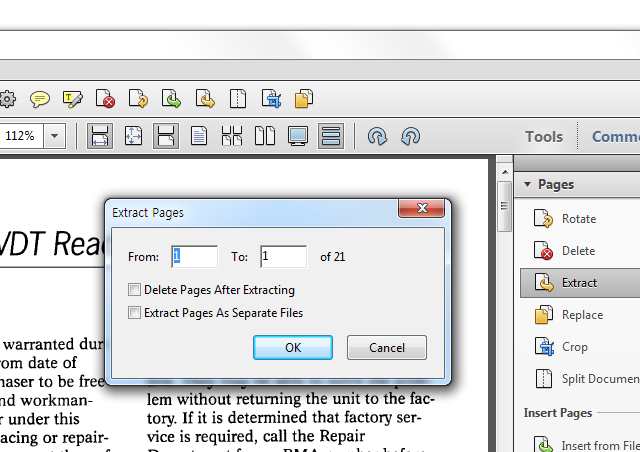The height and width of the screenshot is (452, 640).
Task: Open the zoom percentage dropdown
Action: tap(55, 136)
